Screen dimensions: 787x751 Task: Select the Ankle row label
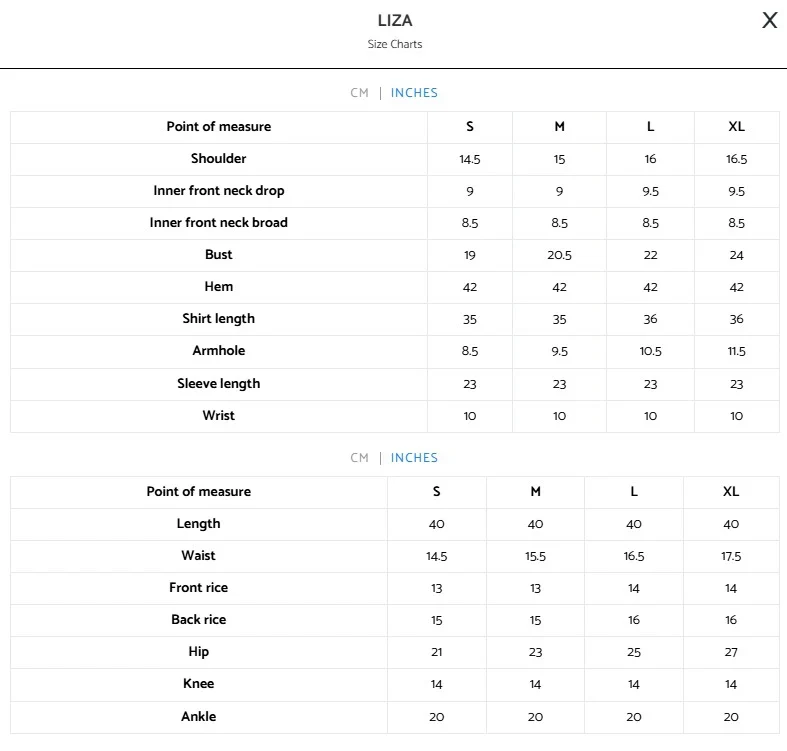click(x=199, y=717)
